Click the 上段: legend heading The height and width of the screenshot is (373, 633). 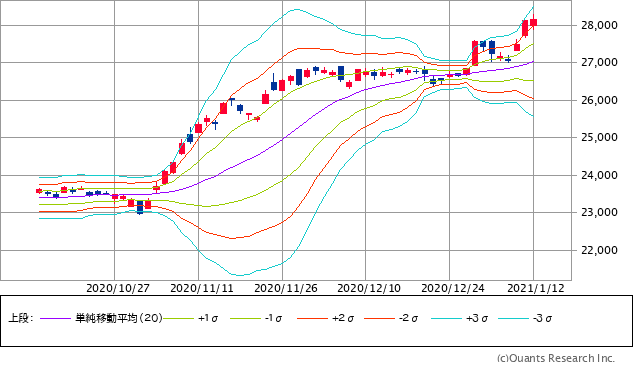tap(20, 319)
